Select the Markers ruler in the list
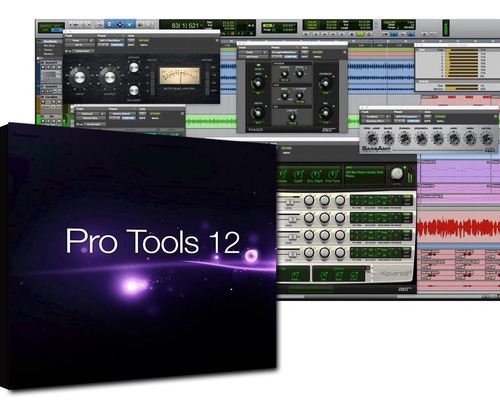Viewport: 500px width, 416px height. click(49, 54)
